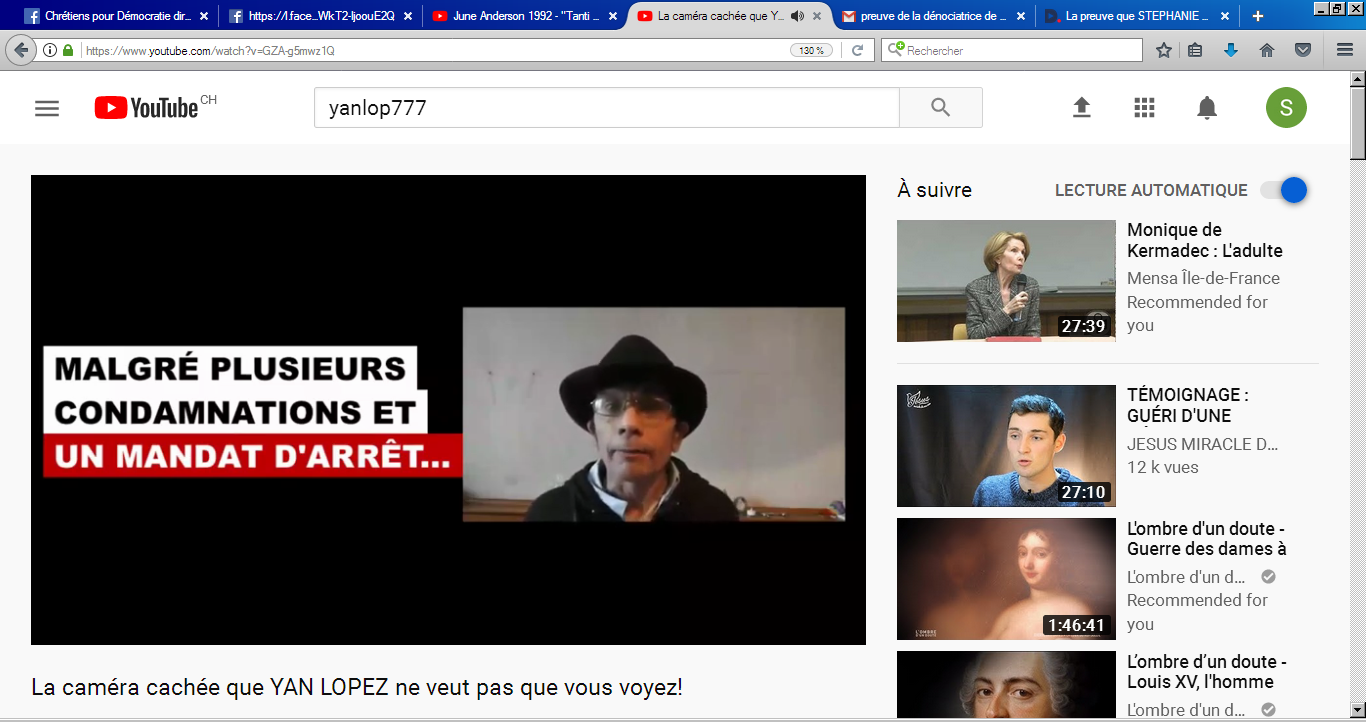Switch to June Anderson 1992 tab
Viewport: 1366px width, 722px height.
click(x=526, y=16)
